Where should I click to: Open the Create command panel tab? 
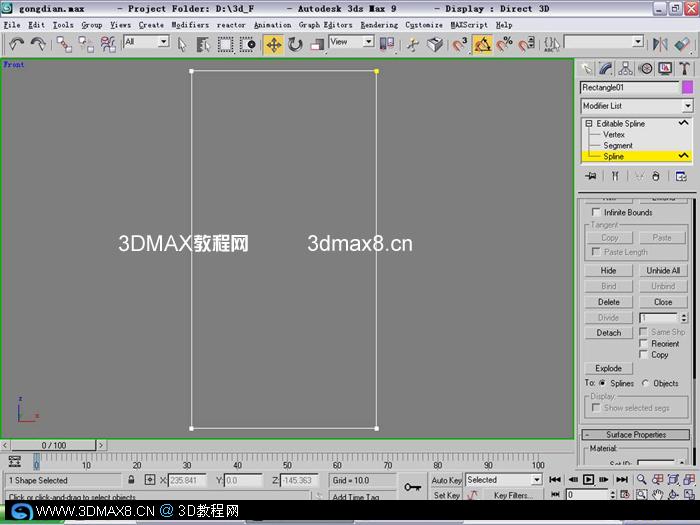coord(587,68)
